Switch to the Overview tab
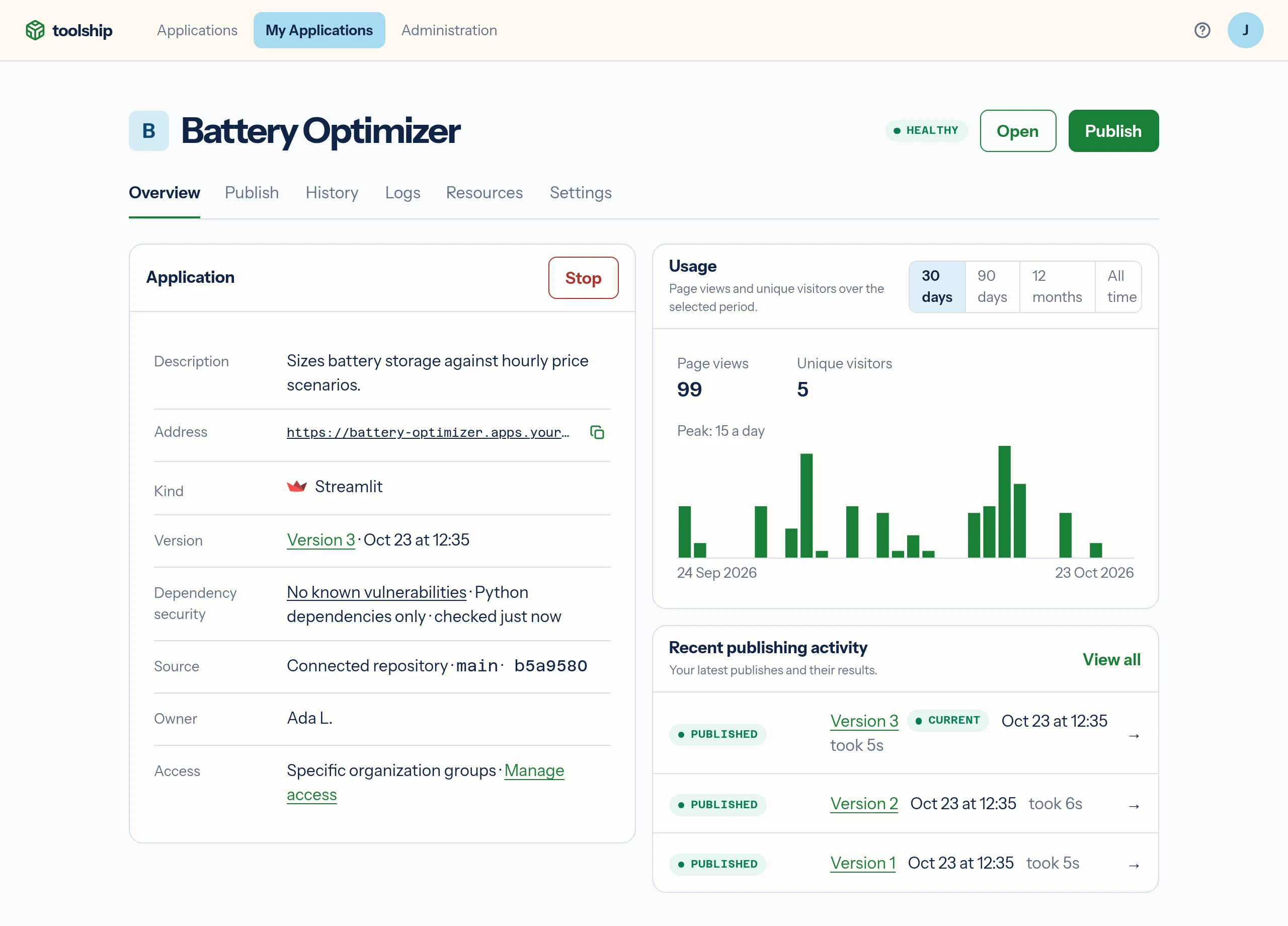 click(x=164, y=193)
